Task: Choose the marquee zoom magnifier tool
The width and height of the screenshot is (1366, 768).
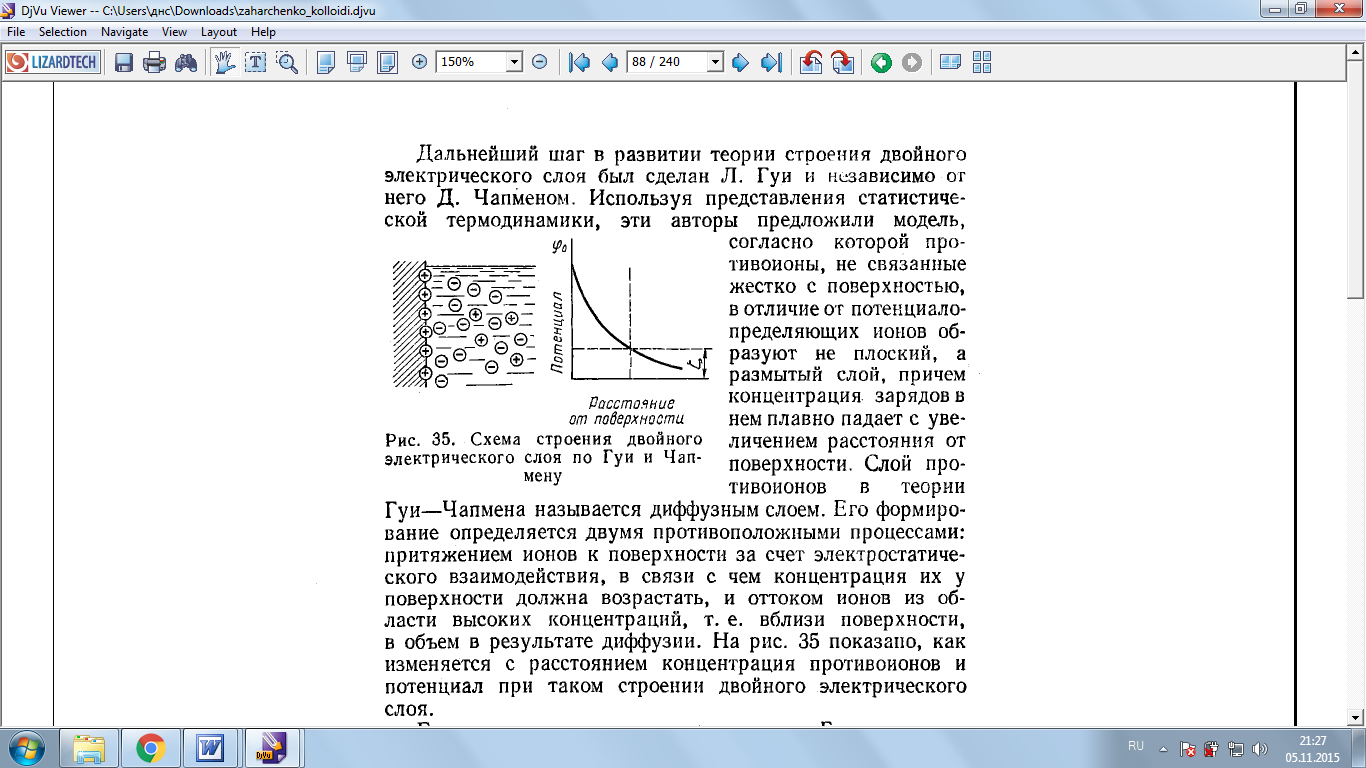Action: point(287,62)
